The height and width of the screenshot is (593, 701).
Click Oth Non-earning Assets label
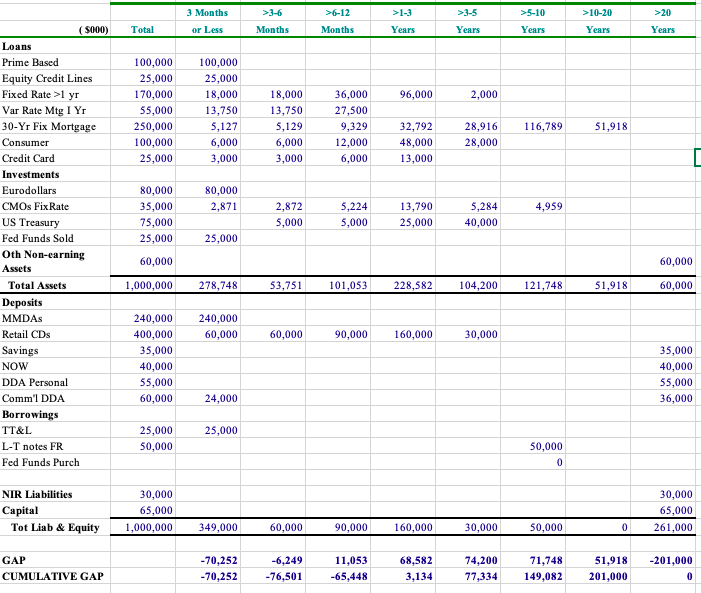[43, 261]
